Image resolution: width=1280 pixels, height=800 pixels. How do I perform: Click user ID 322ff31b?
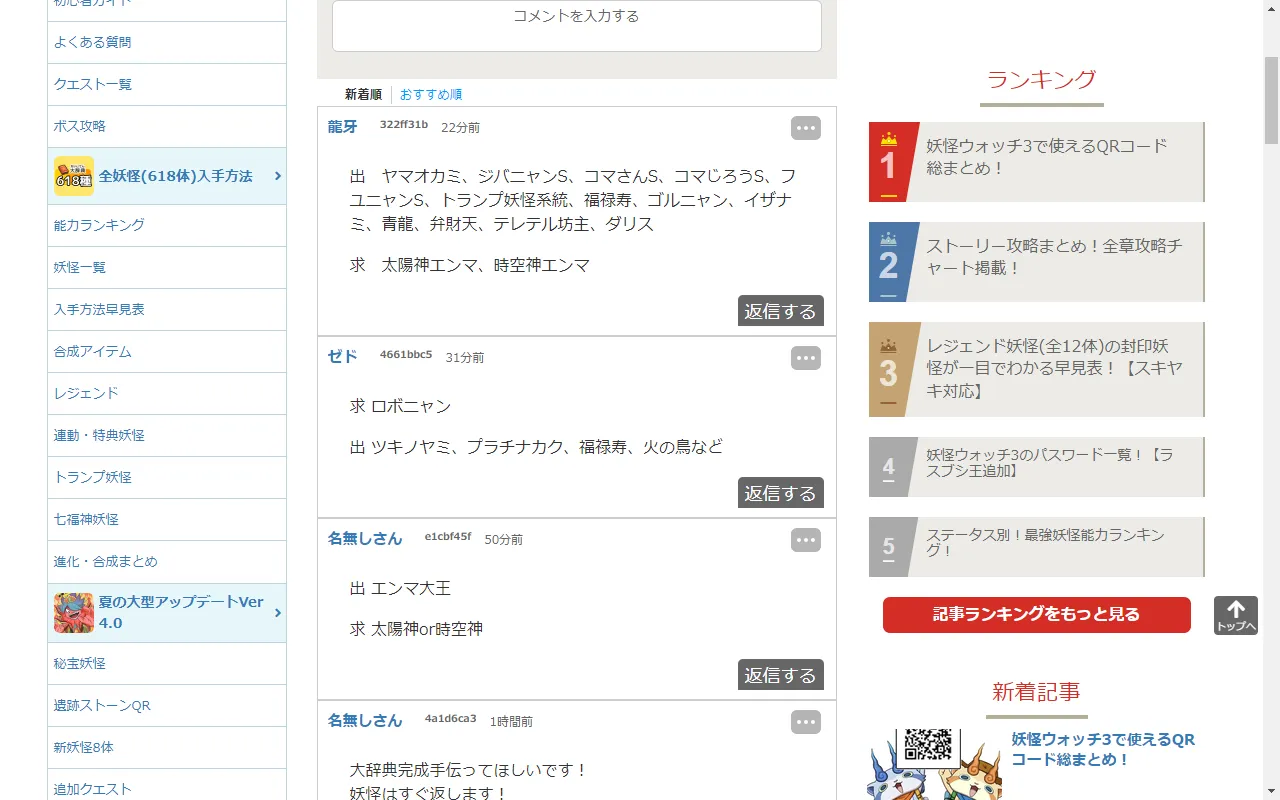[x=404, y=125]
